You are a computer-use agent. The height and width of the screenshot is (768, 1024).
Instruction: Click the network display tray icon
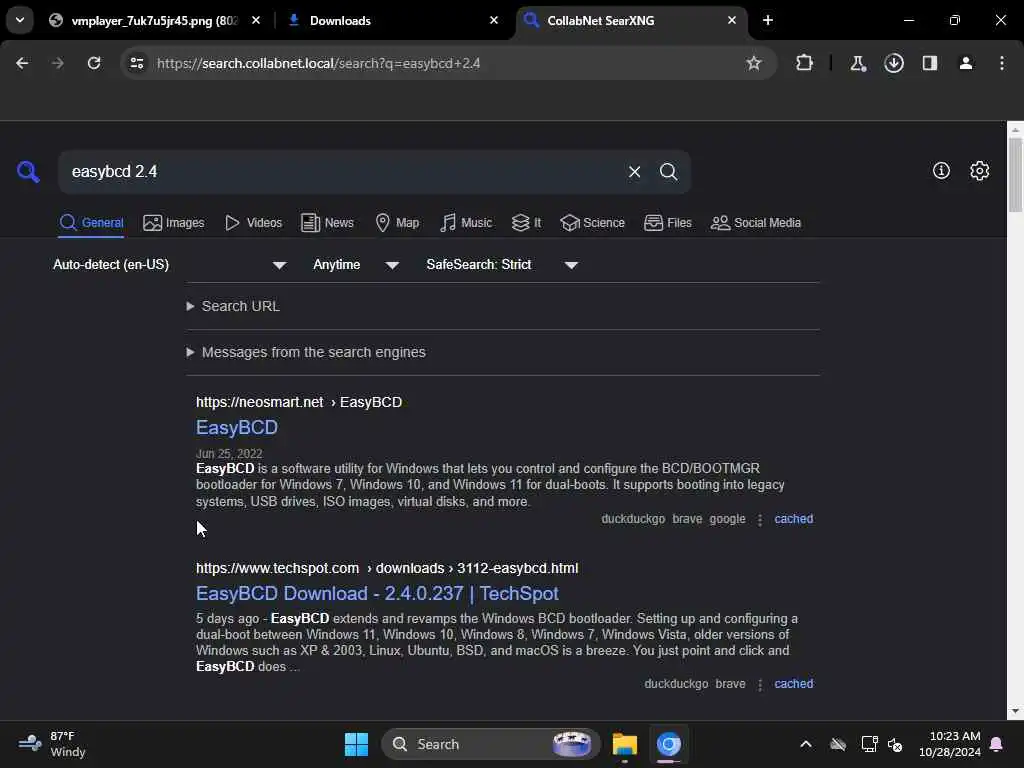(x=869, y=744)
